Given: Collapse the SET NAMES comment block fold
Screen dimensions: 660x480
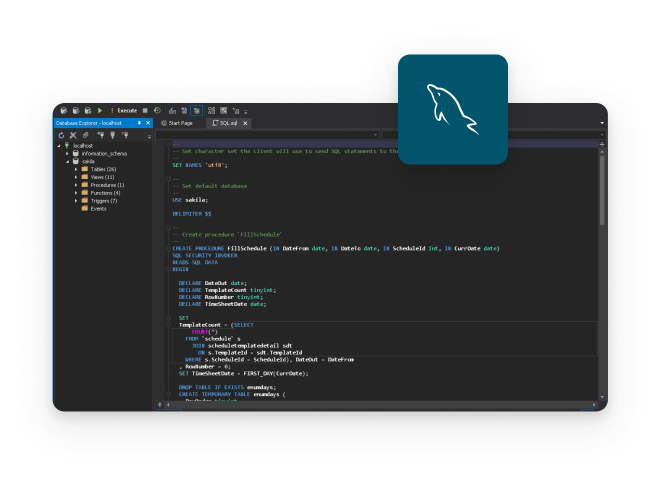Looking at the screenshot, I should tap(168, 145).
